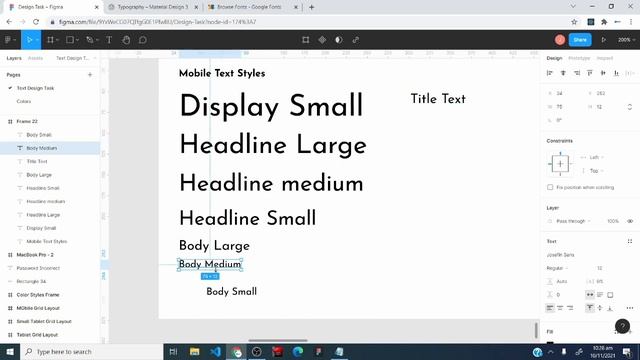
Task: Click the Align vertical centers icon
Action: [603, 73]
